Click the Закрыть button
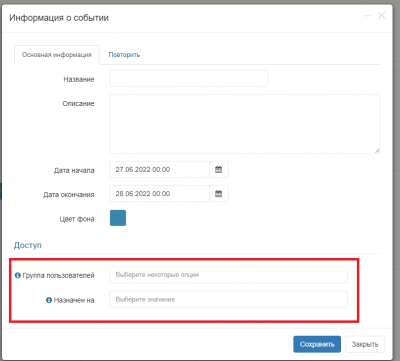Image resolution: width=400 pixels, height=361 pixels. (365, 344)
